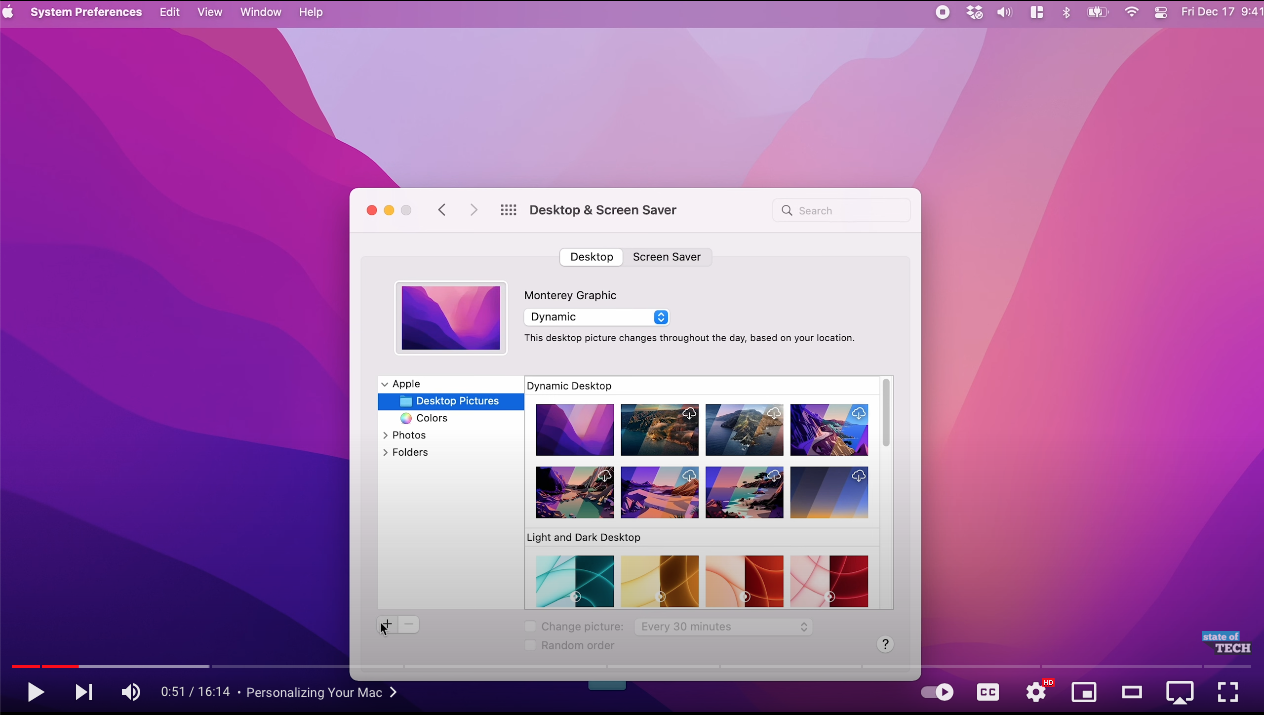Go back with the left chevron

pos(442,210)
